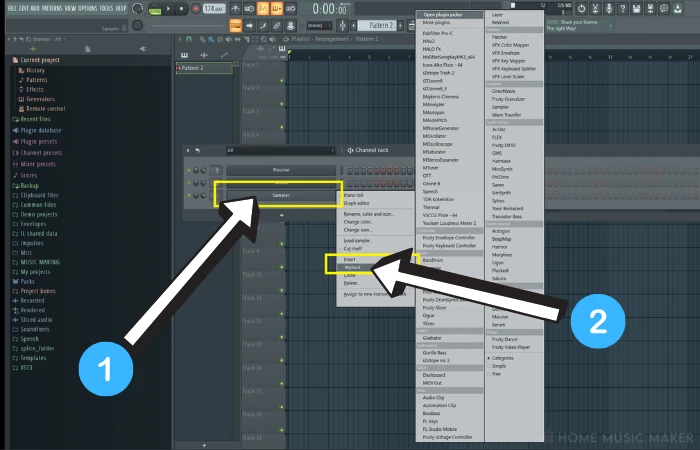Toggle Sampler channel green mute LED
700x450 pixels.
click(189, 196)
